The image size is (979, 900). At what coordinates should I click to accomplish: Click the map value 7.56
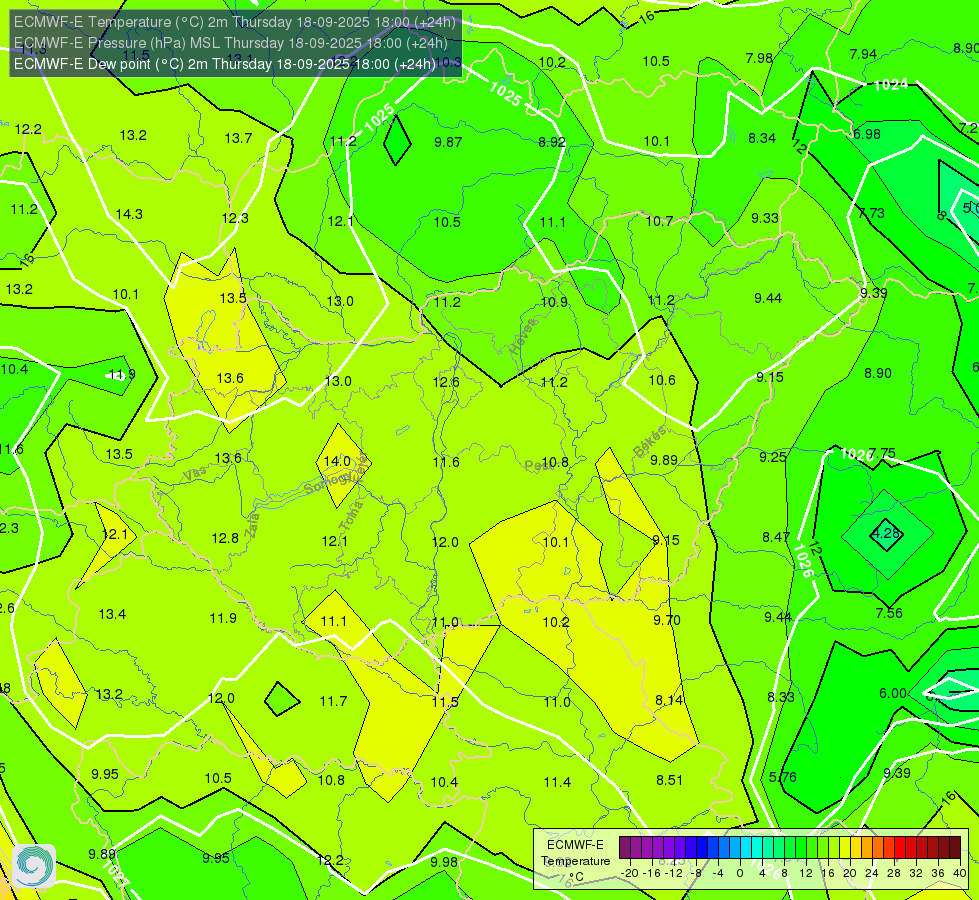[889, 613]
